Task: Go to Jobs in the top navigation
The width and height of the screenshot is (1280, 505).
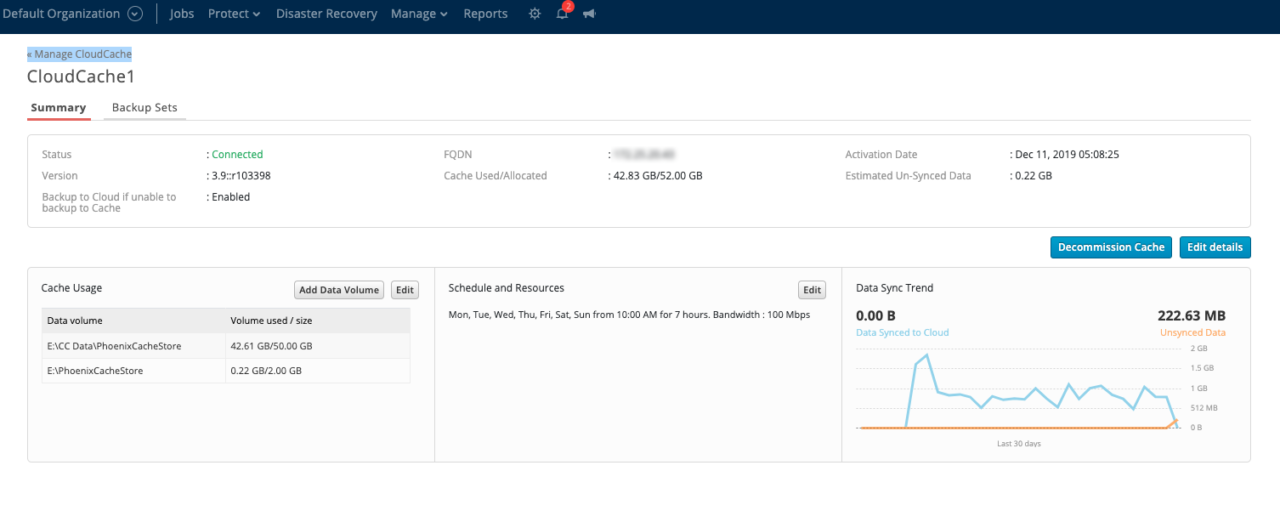Action: (182, 14)
